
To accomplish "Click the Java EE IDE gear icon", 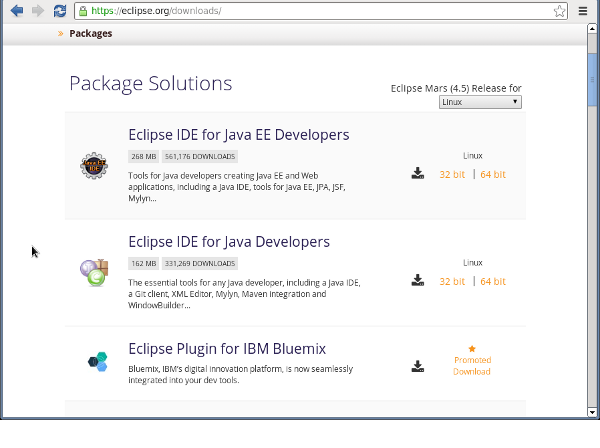I will [94, 166].
